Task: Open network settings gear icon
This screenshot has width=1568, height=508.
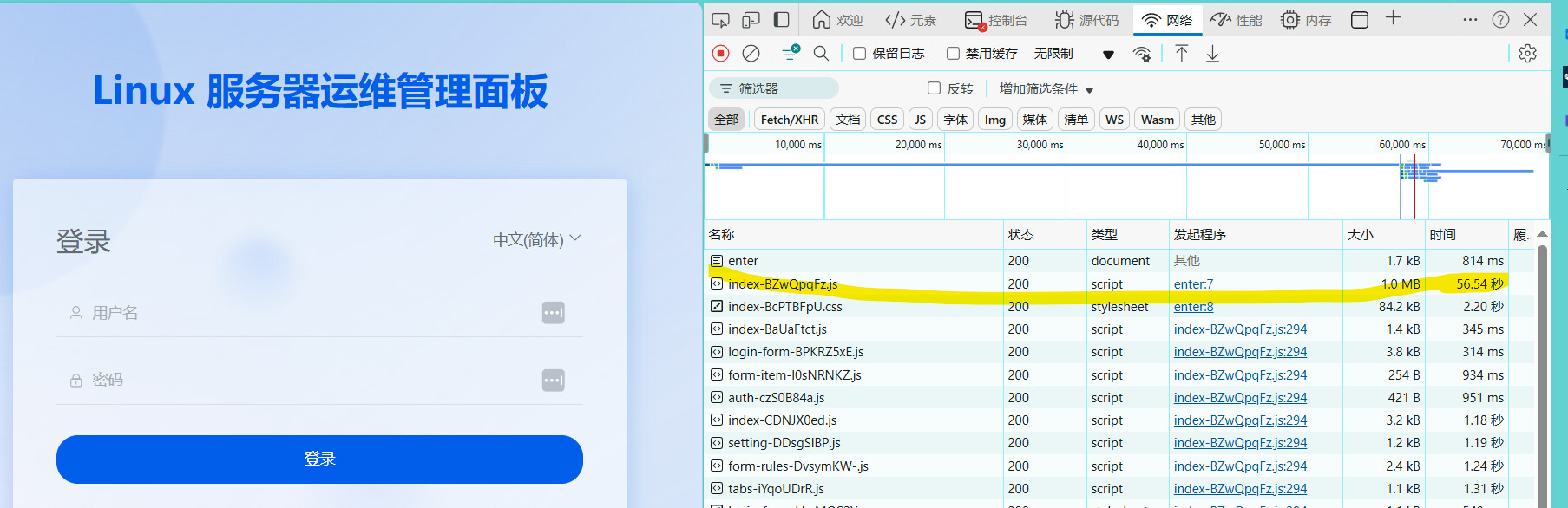Action: point(1528,54)
